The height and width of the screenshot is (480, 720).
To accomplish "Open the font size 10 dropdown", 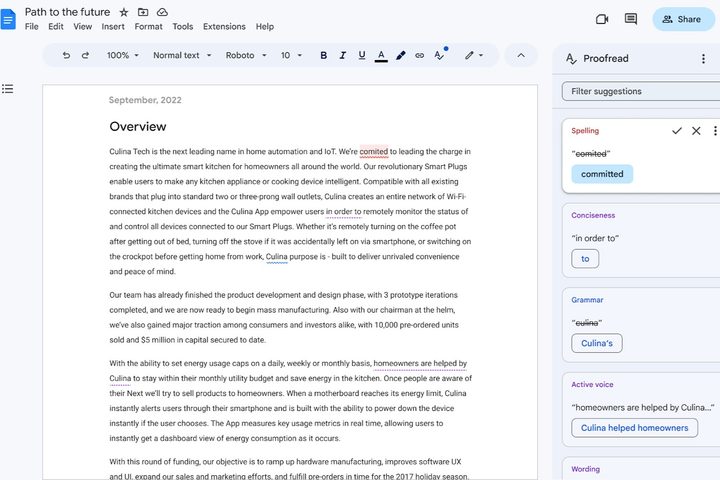I will click(x=291, y=55).
